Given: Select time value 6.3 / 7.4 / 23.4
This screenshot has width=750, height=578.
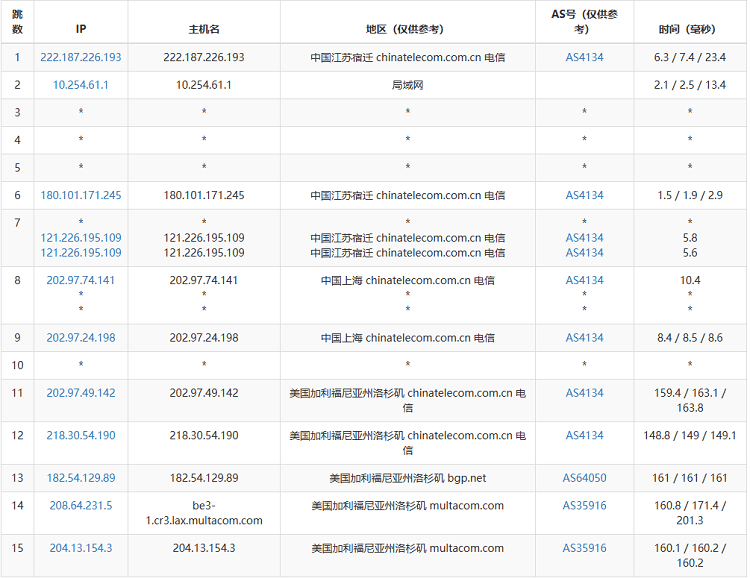Looking at the screenshot, I should click(x=690, y=57).
